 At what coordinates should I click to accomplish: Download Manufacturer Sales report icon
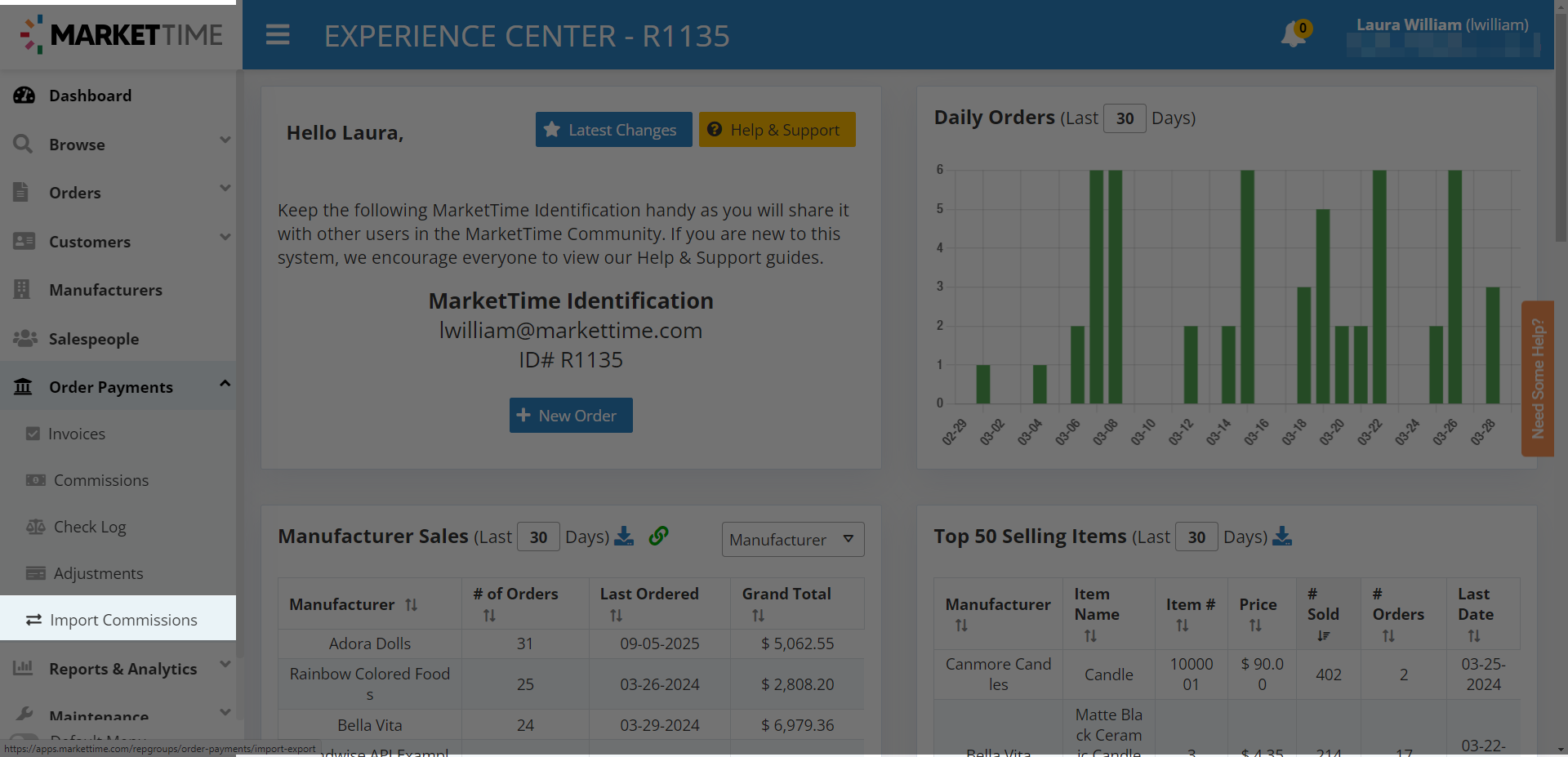[624, 536]
